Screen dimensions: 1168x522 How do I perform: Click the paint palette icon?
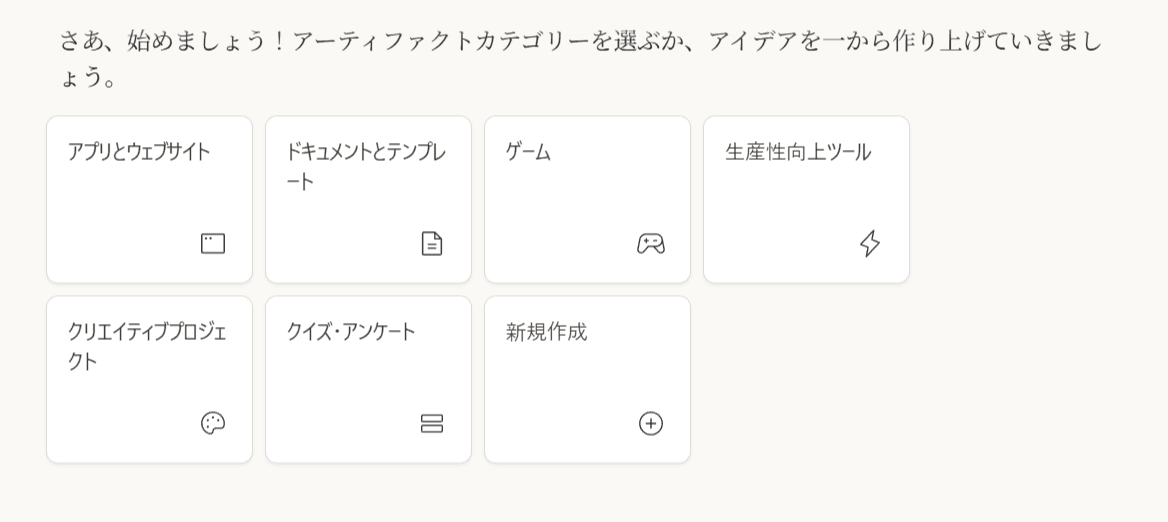[x=213, y=423]
